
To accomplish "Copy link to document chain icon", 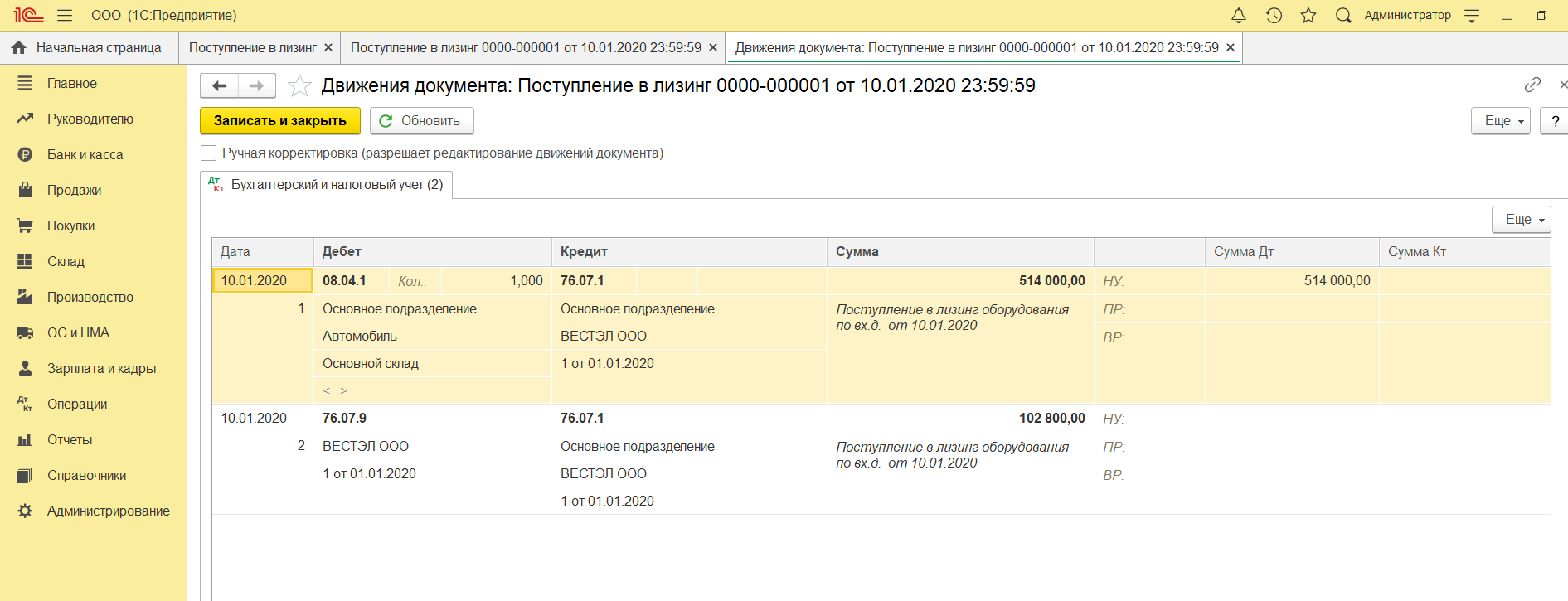I will click(x=1532, y=85).
